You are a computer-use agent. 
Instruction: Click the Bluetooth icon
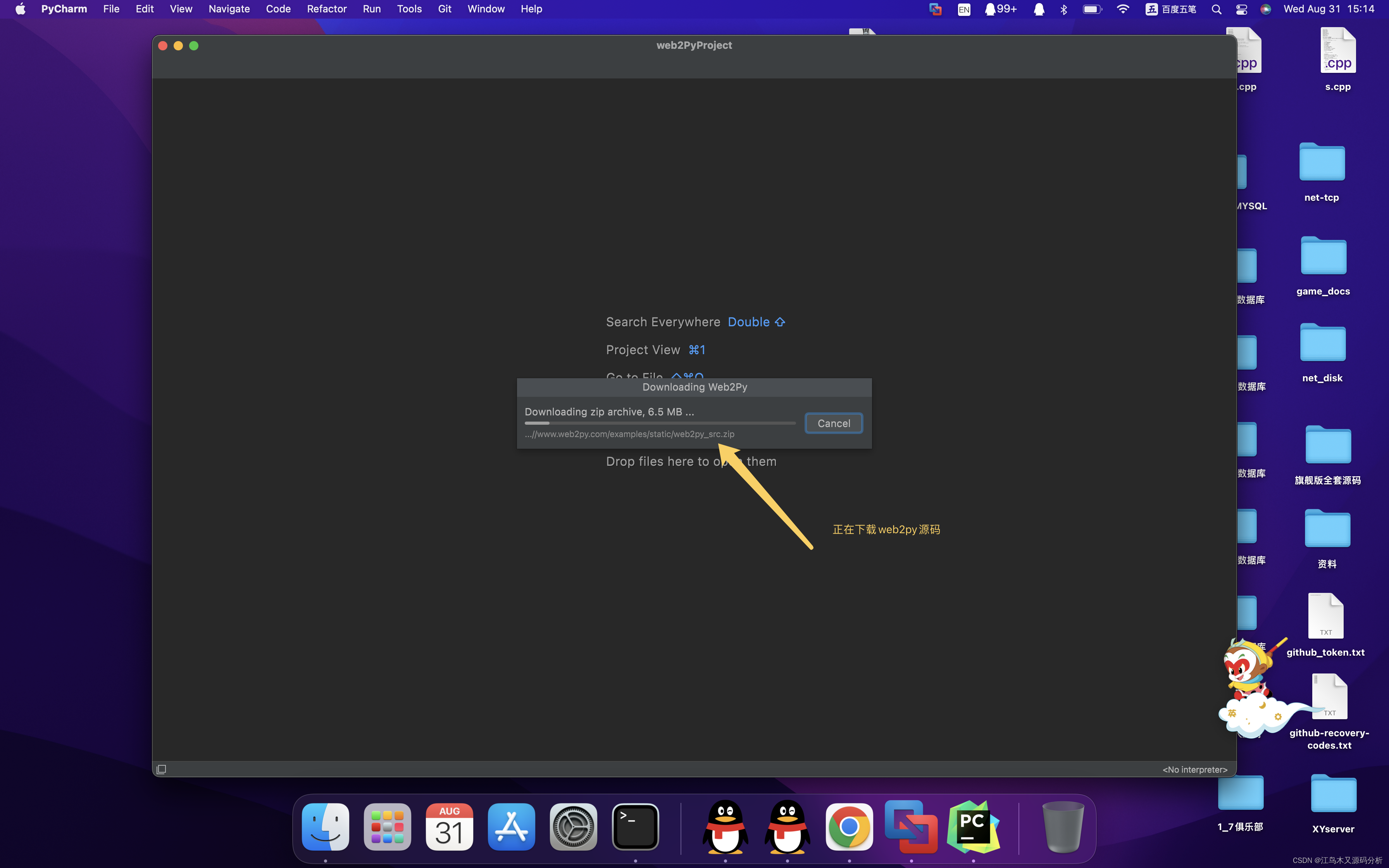1063,9
